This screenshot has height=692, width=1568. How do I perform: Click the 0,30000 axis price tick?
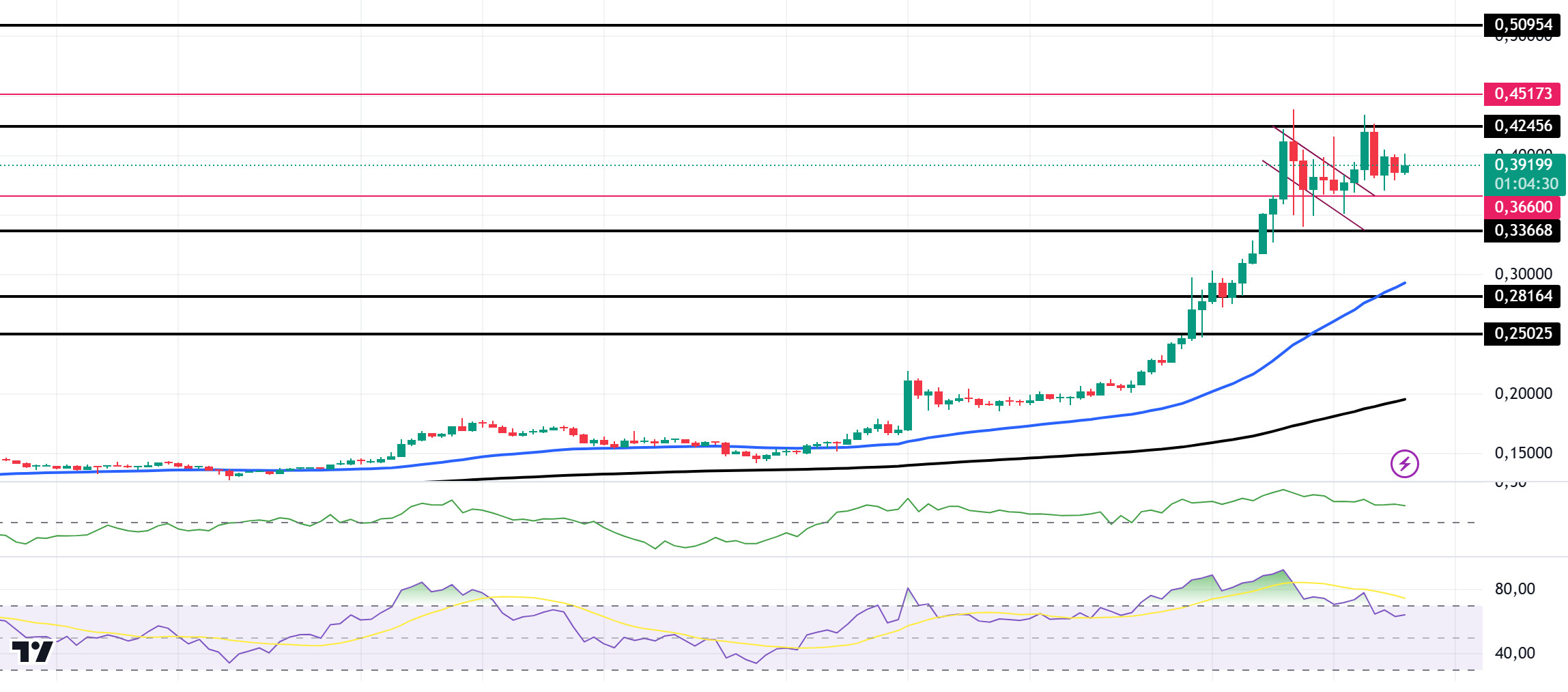point(1523,274)
